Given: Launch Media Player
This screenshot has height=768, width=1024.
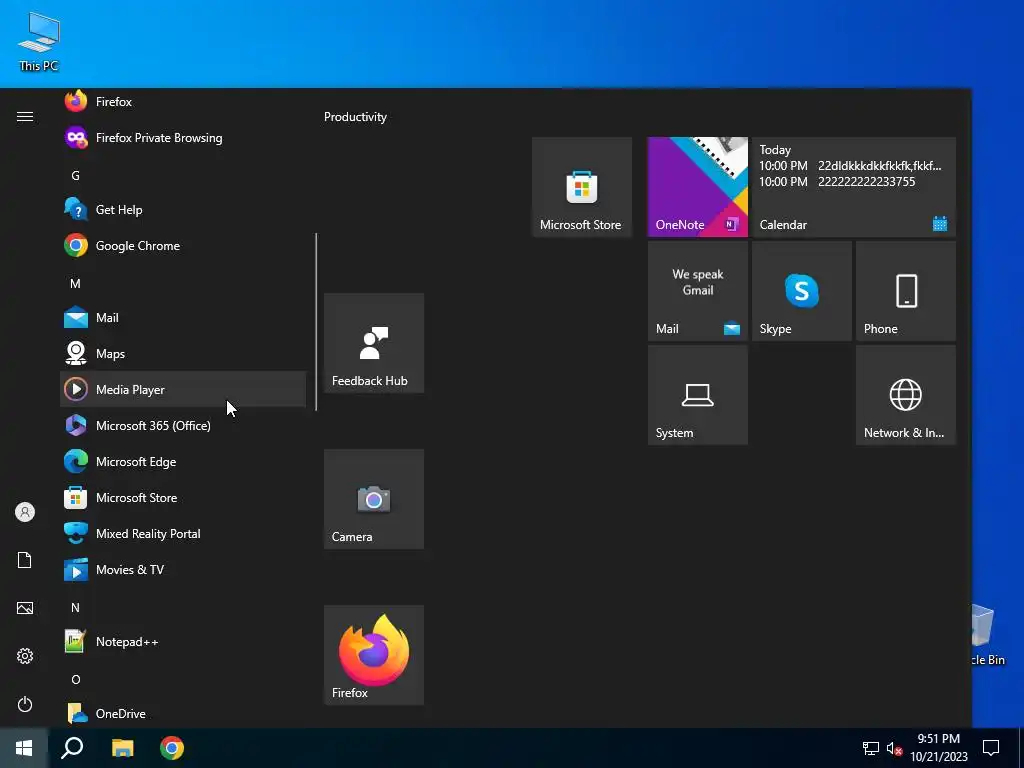Looking at the screenshot, I should (183, 389).
